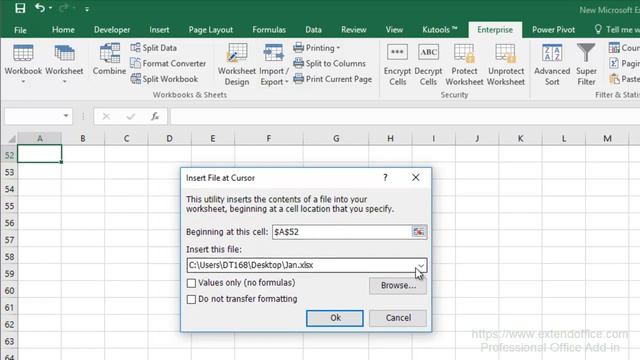Image resolution: width=640 pixels, height=360 pixels.
Task: Switch to the Power Pivot tab
Action: (553, 30)
